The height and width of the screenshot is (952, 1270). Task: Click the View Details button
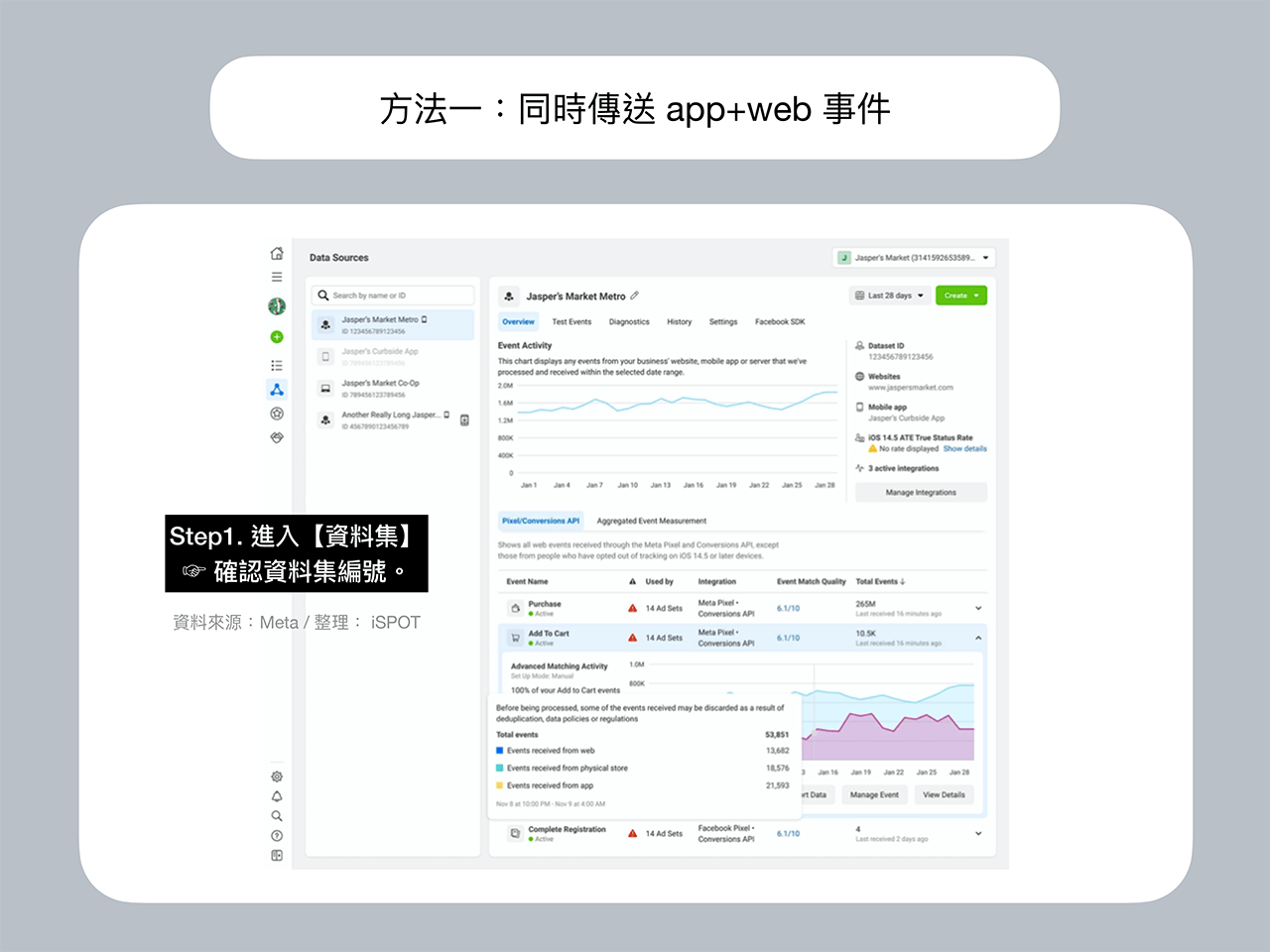pyautogui.click(x=944, y=794)
